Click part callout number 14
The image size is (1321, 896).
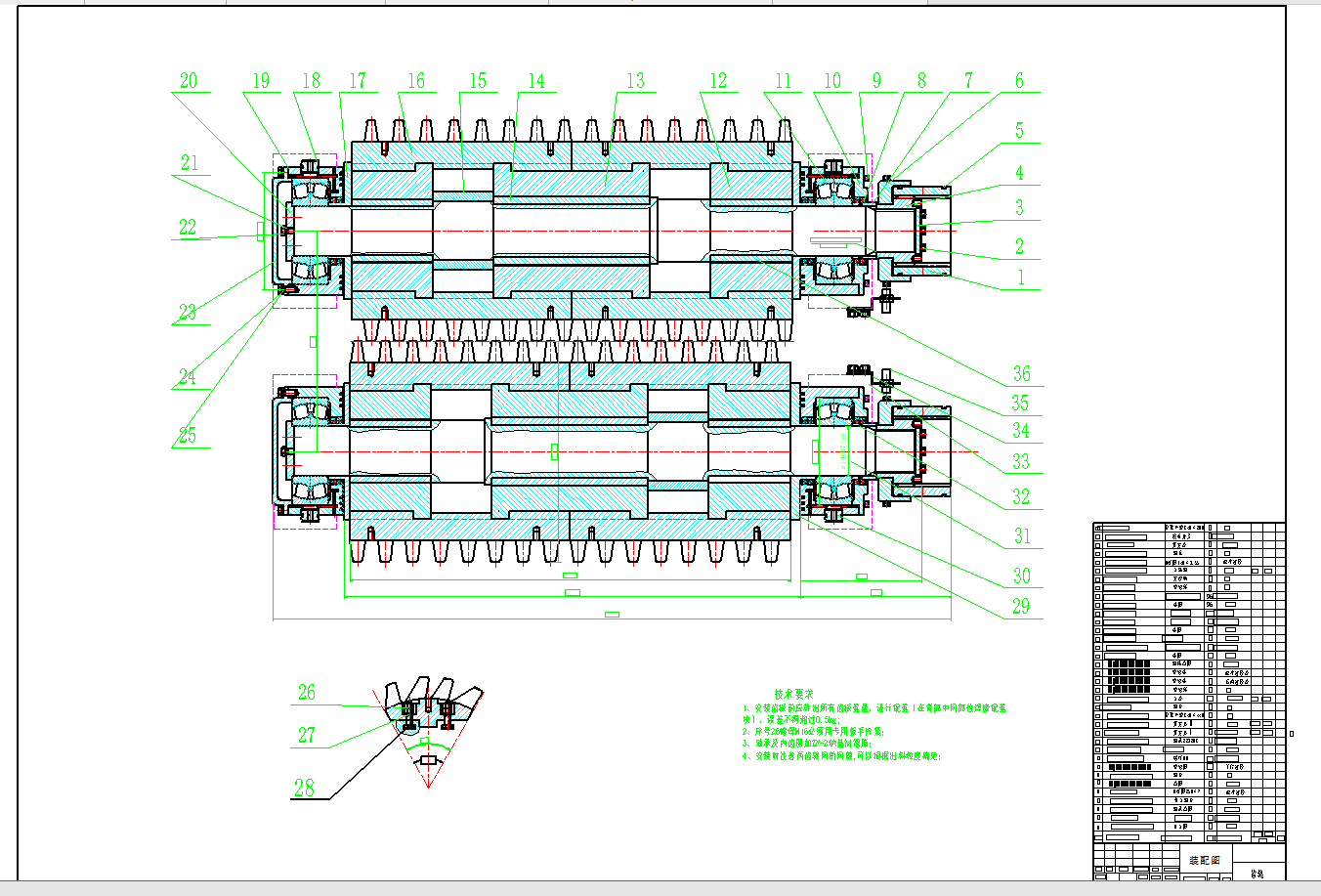(x=537, y=81)
